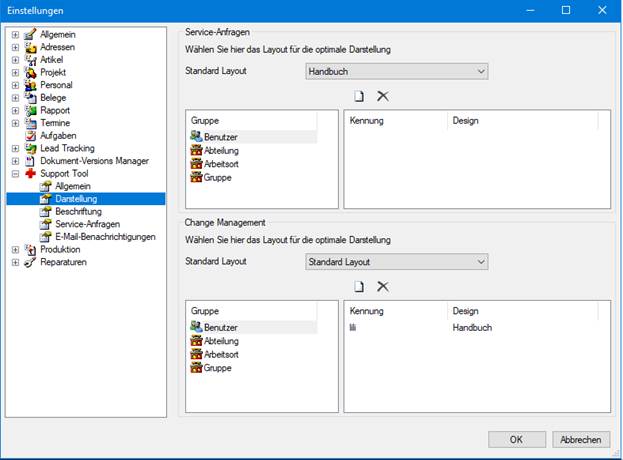This screenshot has width=623, height=460.
Task: Open the Beschriftung settings page
Action: click(78, 211)
